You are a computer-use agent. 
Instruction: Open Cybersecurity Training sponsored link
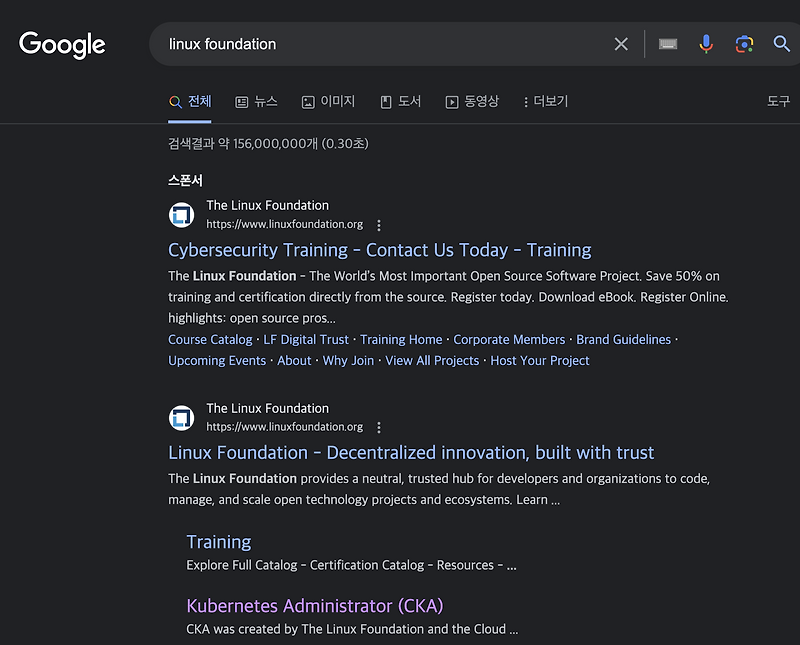click(x=380, y=250)
